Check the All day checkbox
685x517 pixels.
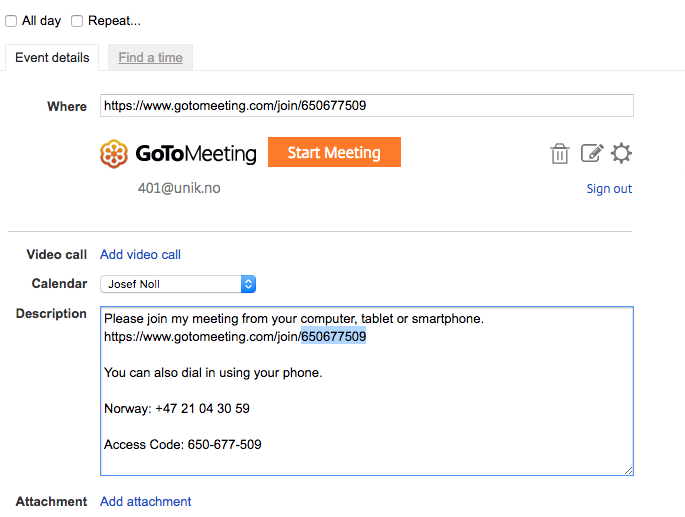11,21
